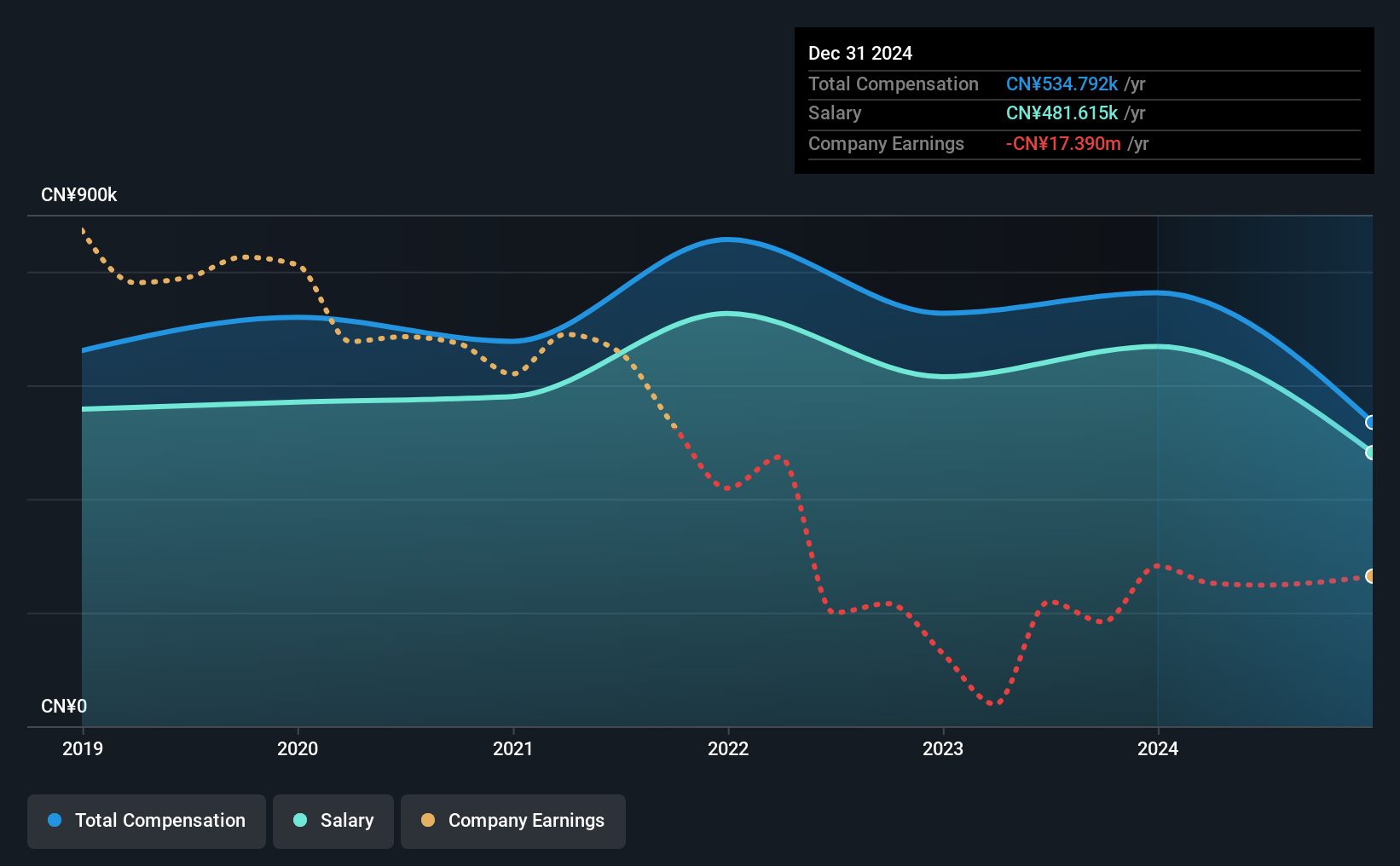The image size is (1400, 866).
Task: Click the CN¥534.792k total compensation value
Action: coord(1062,84)
